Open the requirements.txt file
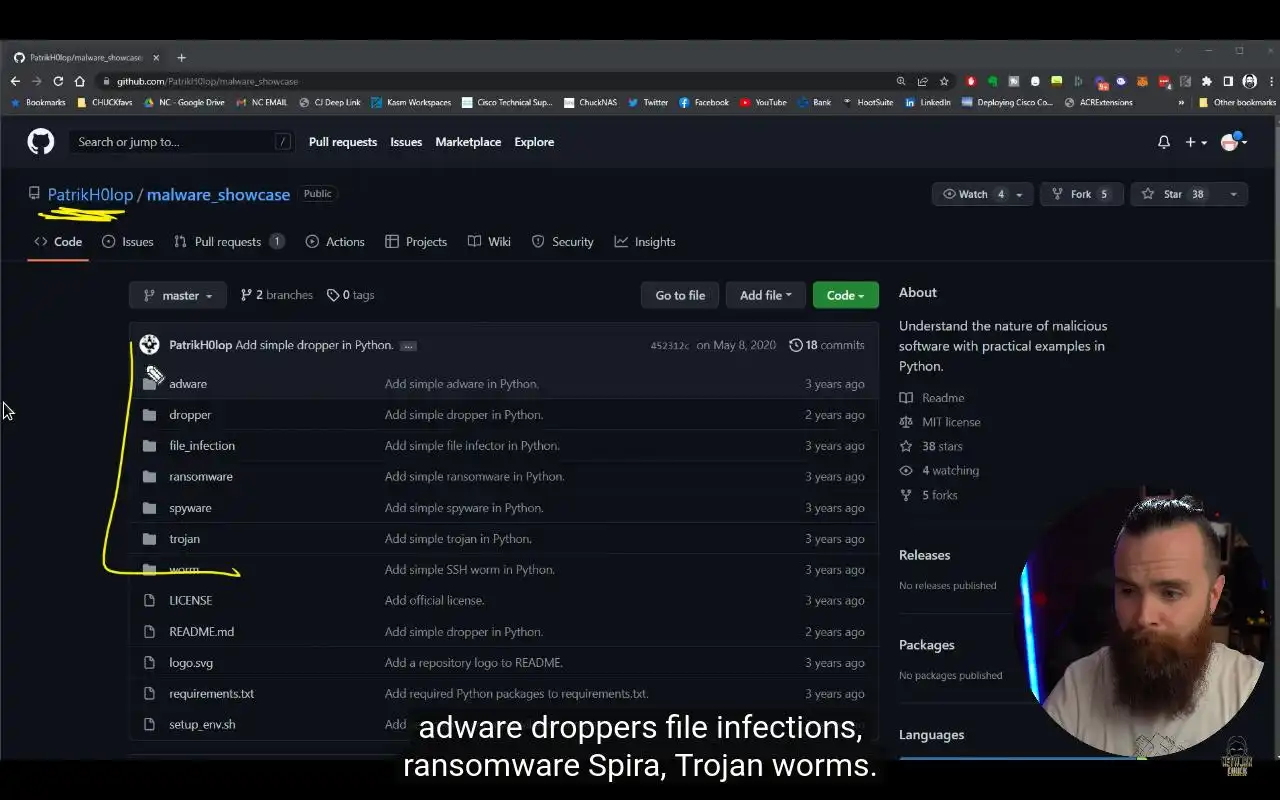The height and width of the screenshot is (800, 1280). 212,694
